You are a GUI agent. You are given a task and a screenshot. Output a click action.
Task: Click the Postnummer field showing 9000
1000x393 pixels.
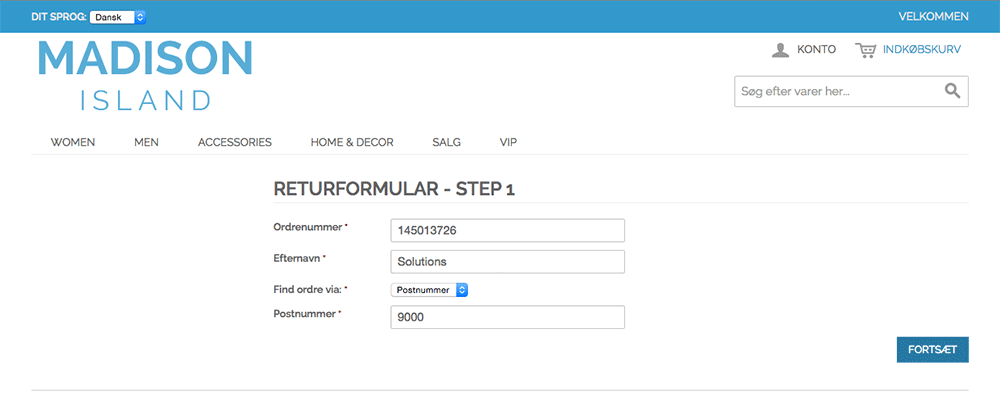(x=507, y=317)
